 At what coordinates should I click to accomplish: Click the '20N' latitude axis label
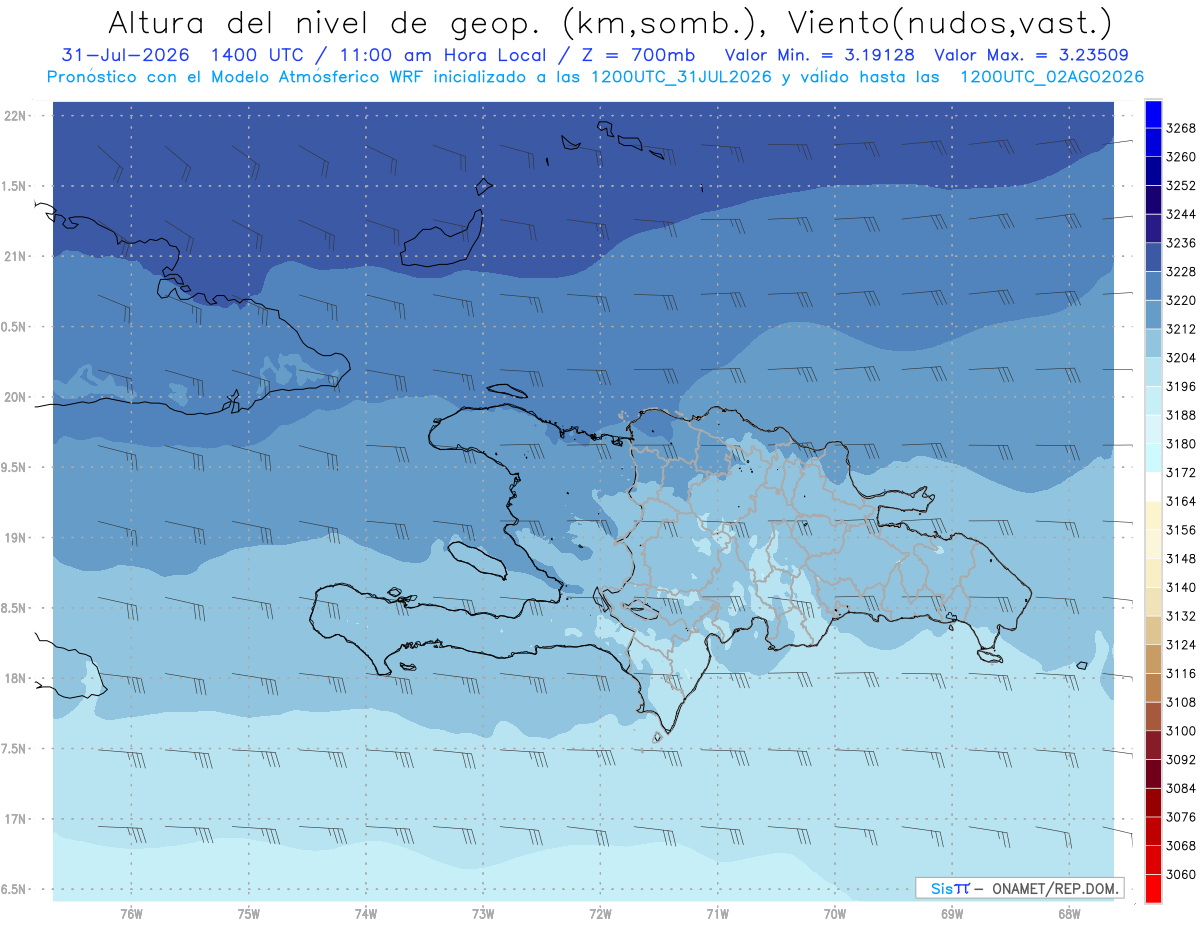pyautogui.click(x=15, y=397)
